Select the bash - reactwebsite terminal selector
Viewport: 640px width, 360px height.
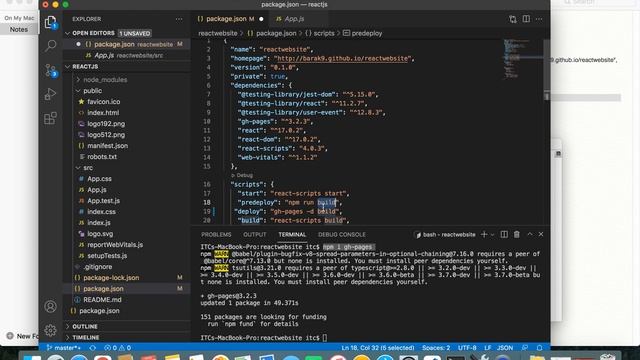pos(445,235)
